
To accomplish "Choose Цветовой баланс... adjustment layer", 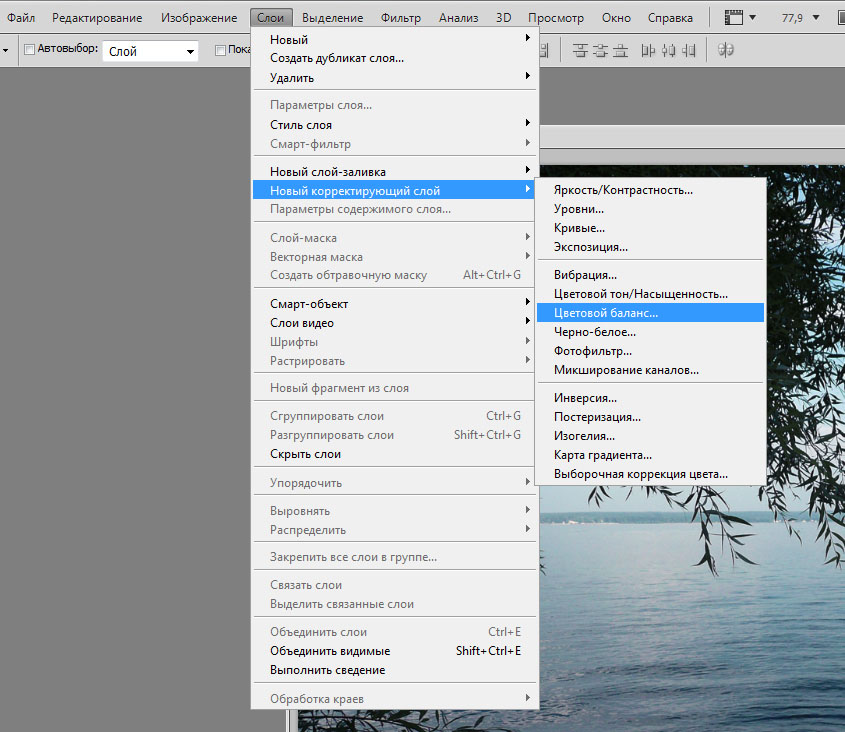I will (650, 313).
